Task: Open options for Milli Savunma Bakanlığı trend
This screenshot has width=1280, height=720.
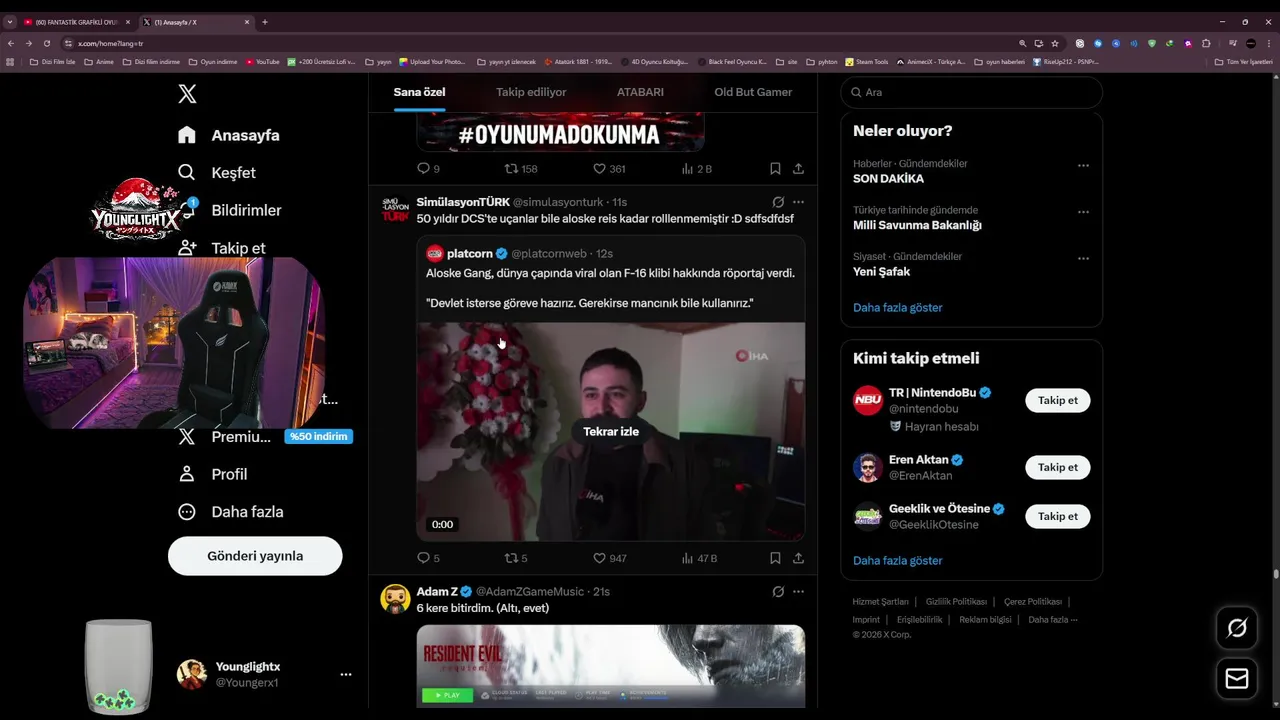Action: pos(1083,212)
